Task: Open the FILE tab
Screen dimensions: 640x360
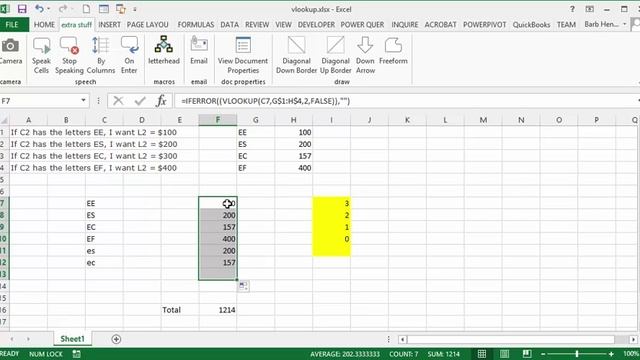Action: click(12, 24)
